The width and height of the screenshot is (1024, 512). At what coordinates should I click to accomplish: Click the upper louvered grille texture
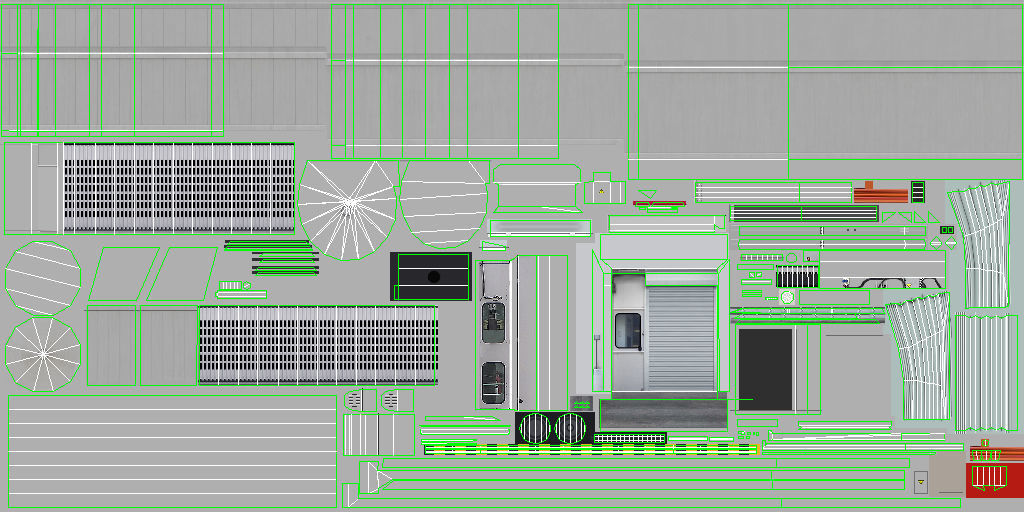(x=178, y=188)
